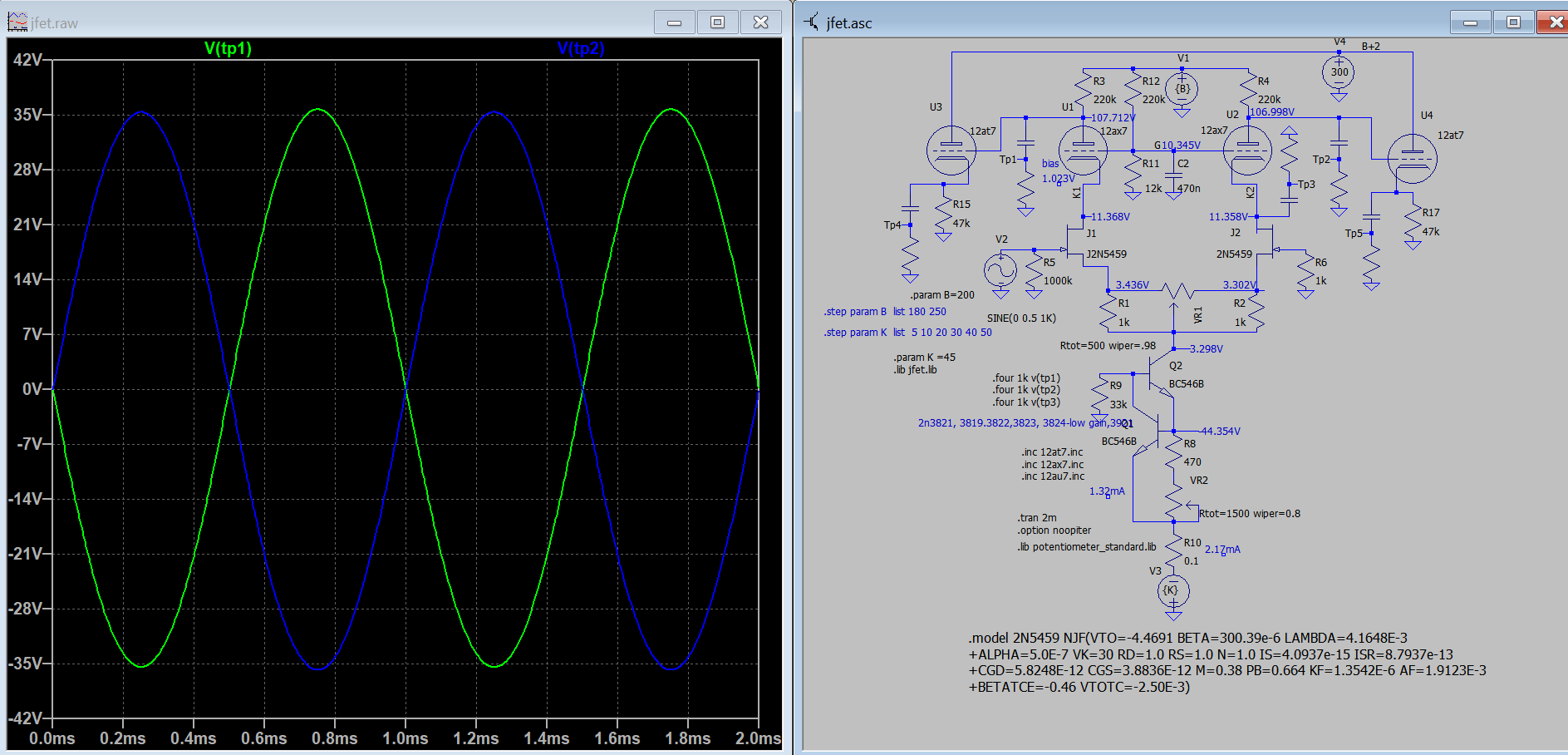Select capacitor C2 470n
Image resolution: width=1568 pixels, height=755 pixels.
coord(1173,175)
